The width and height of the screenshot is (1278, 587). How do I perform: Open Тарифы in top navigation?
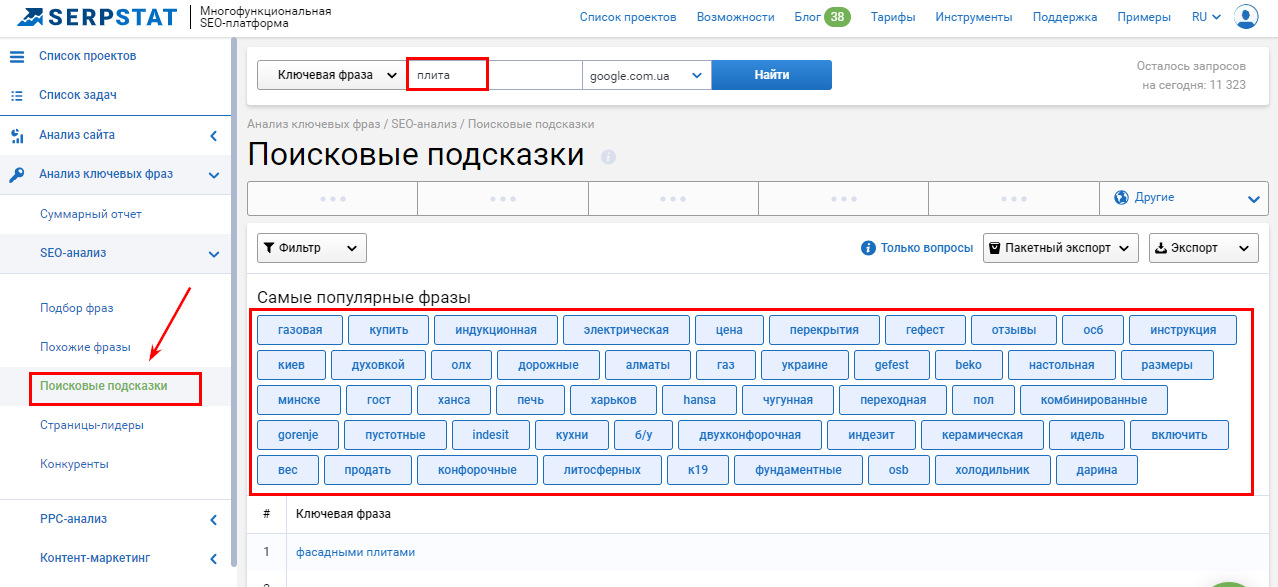click(x=893, y=17)
